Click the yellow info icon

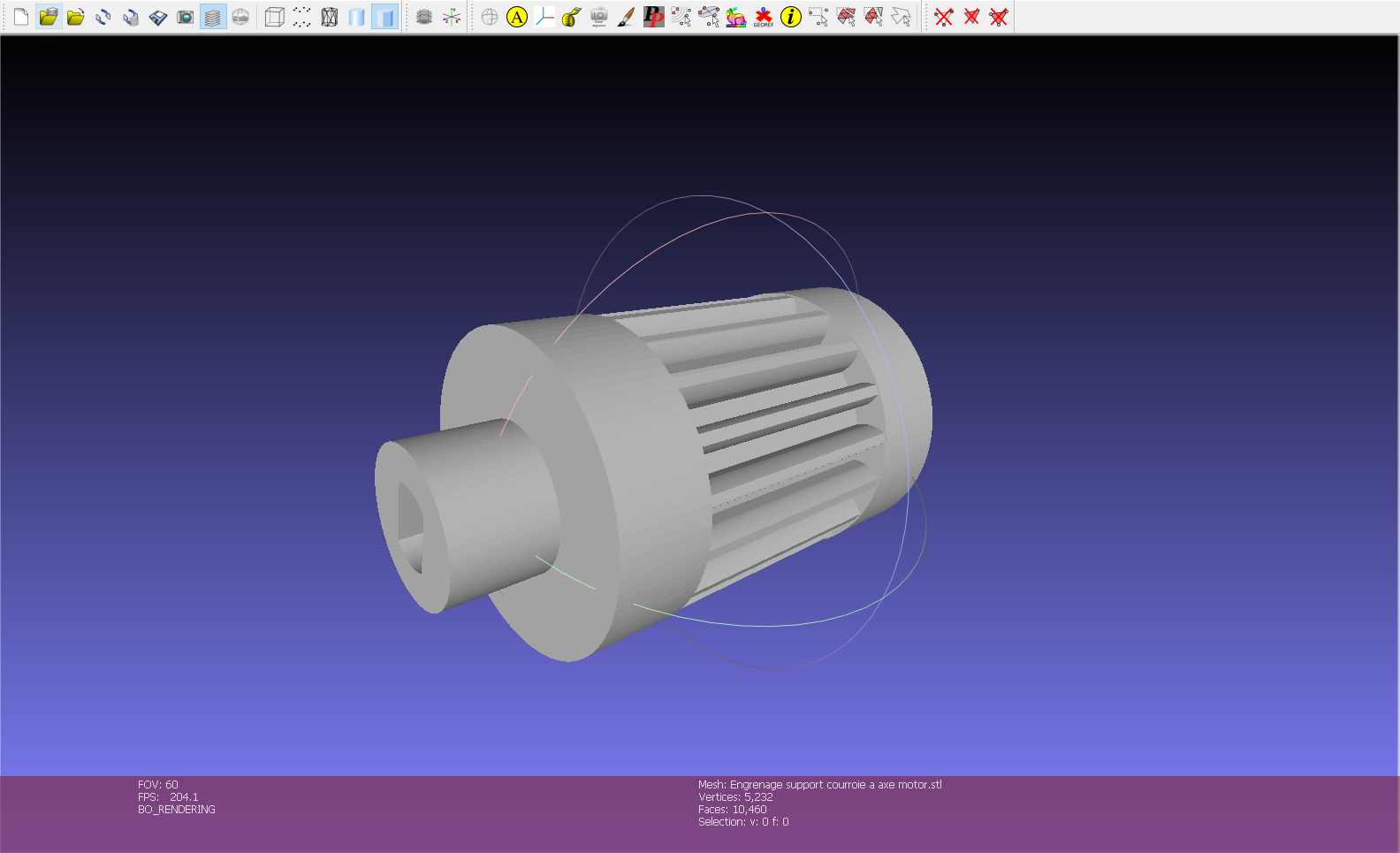click(791, 17)
